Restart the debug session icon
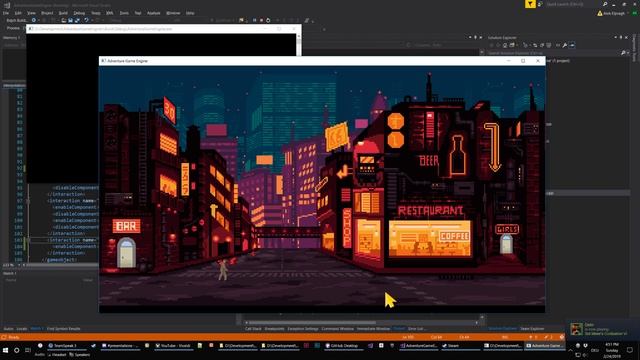The width and height of the screenshot is (640, 360). pos(268,20)
